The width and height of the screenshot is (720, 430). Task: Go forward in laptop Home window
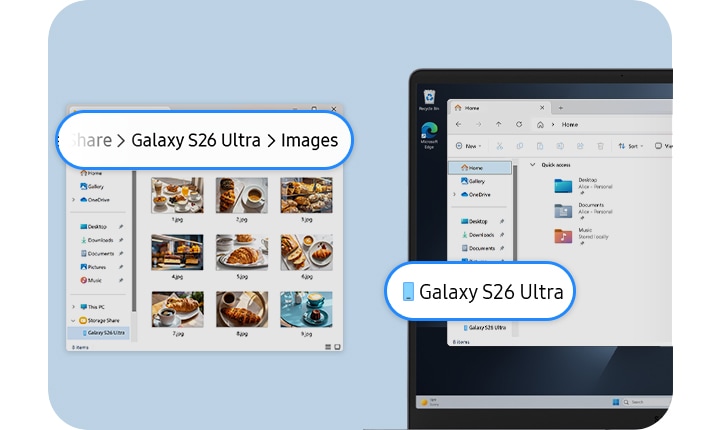(x=478, y=124)
